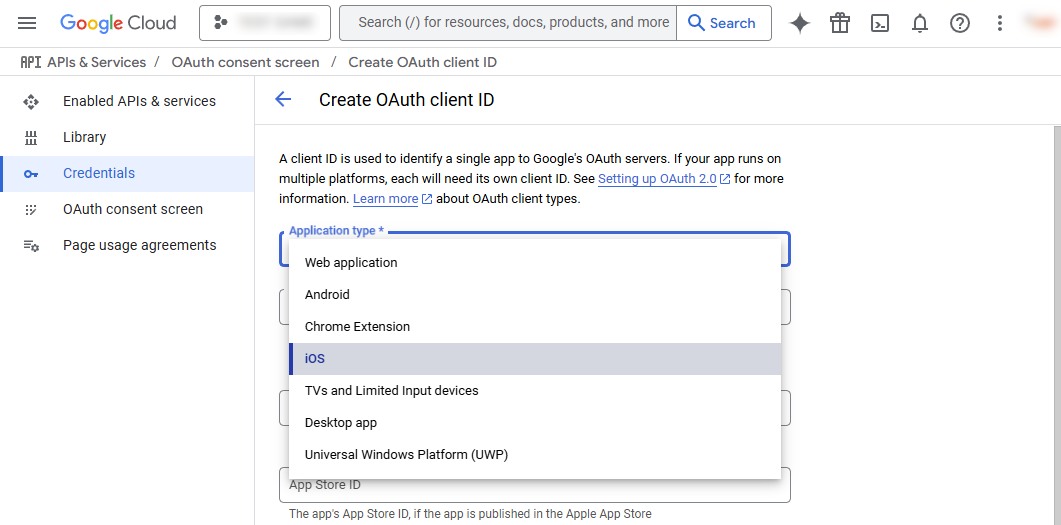
Task: Choose TVs and Limited Input devices
Action: click(535, 391)
